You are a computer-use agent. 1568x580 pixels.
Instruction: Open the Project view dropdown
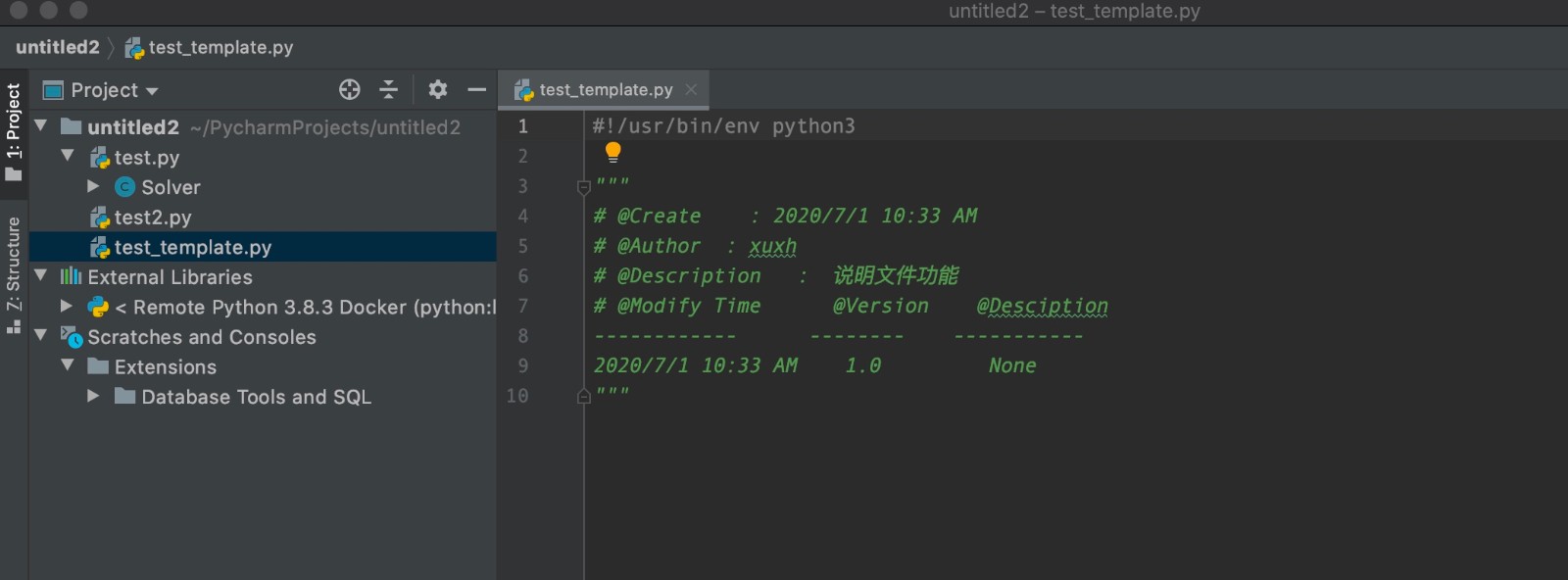(x=115, y=90)
